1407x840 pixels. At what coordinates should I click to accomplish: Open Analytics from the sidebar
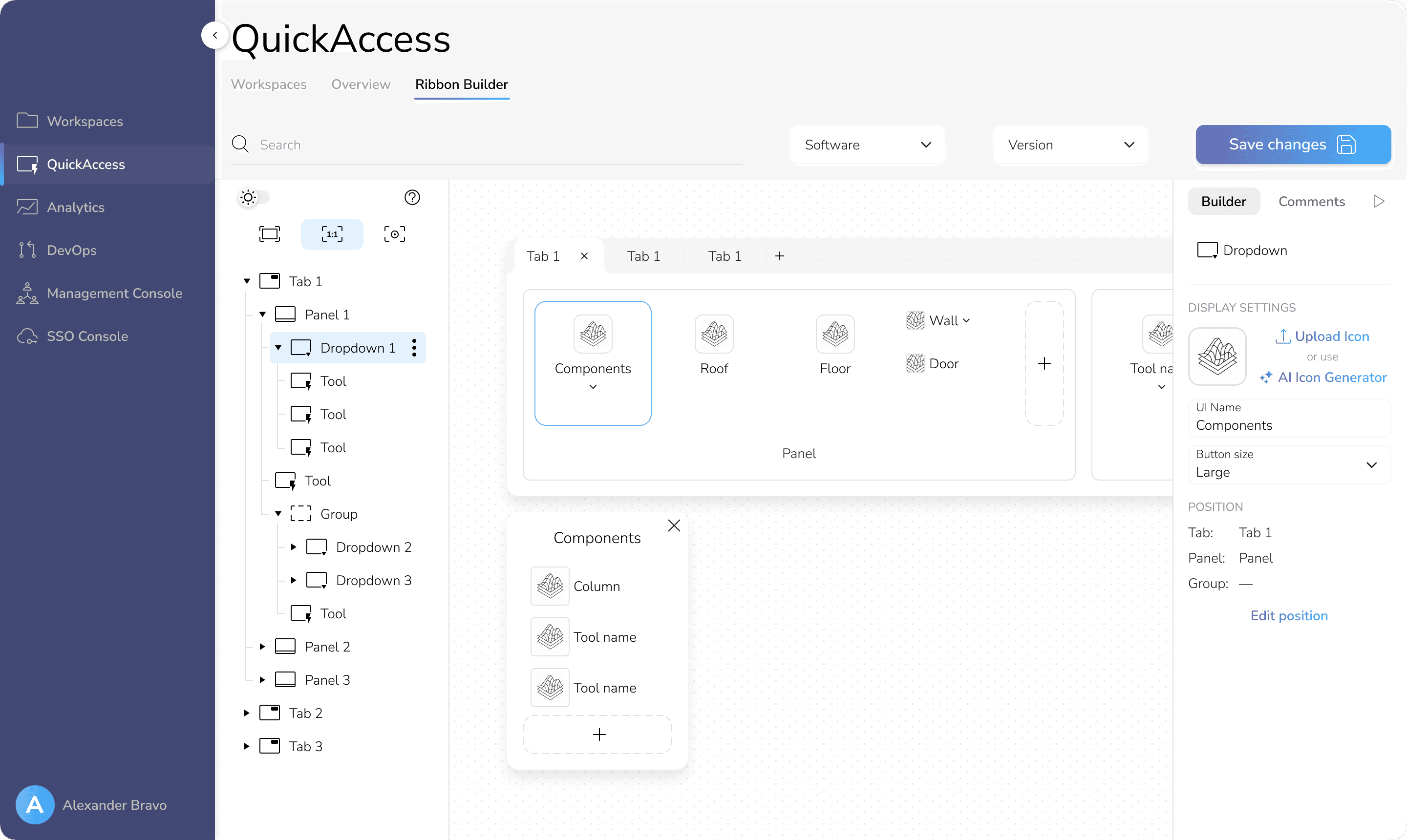pos(75,207)
